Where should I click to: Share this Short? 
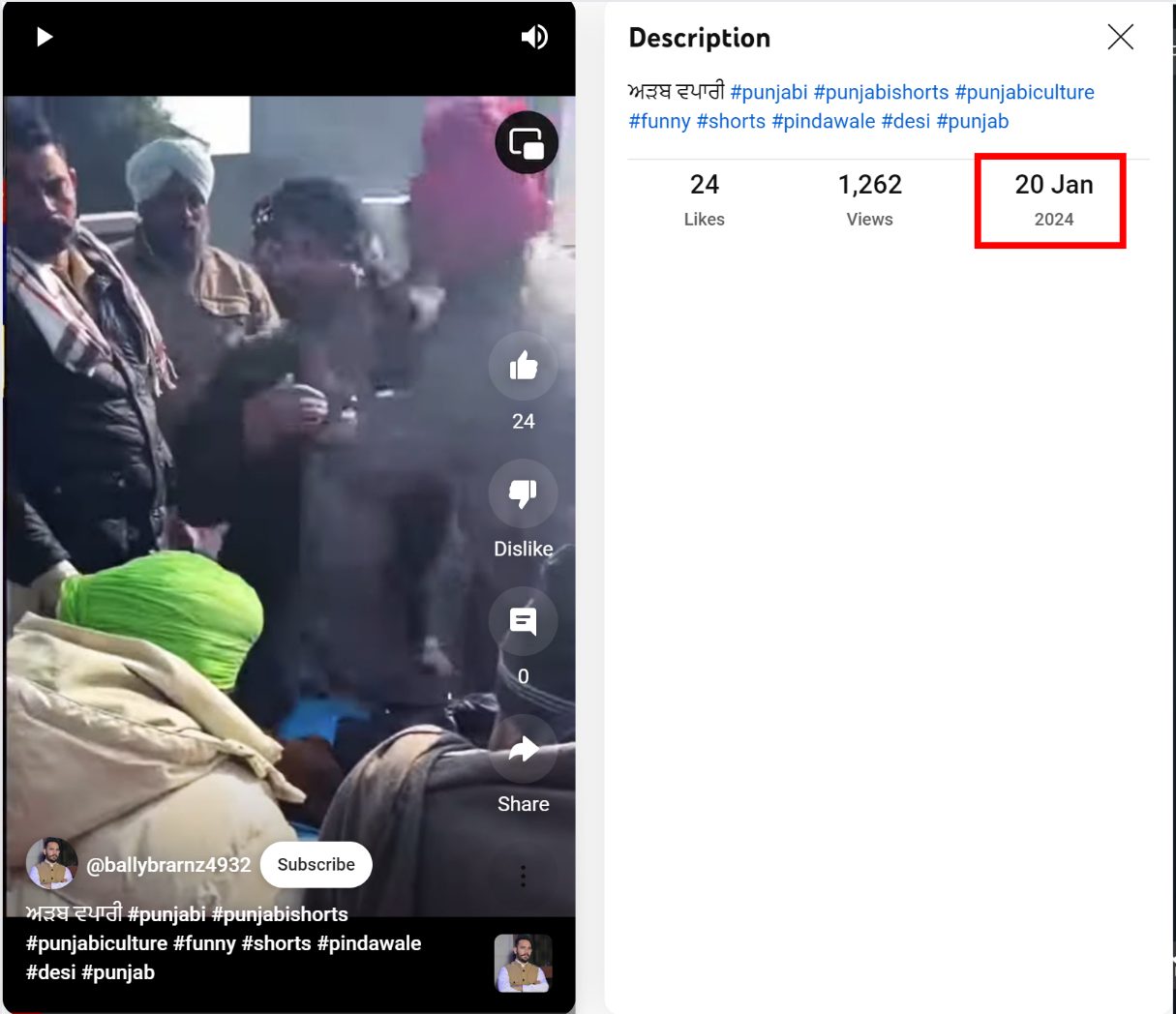[524, 749]
